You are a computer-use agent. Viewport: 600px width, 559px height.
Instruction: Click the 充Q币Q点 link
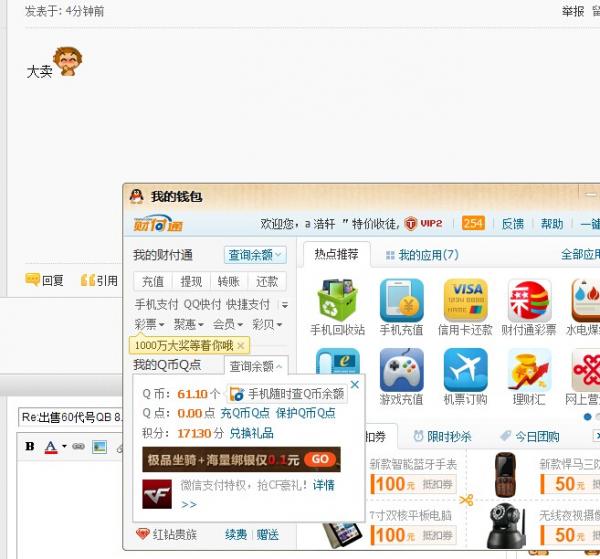(245, 413)
